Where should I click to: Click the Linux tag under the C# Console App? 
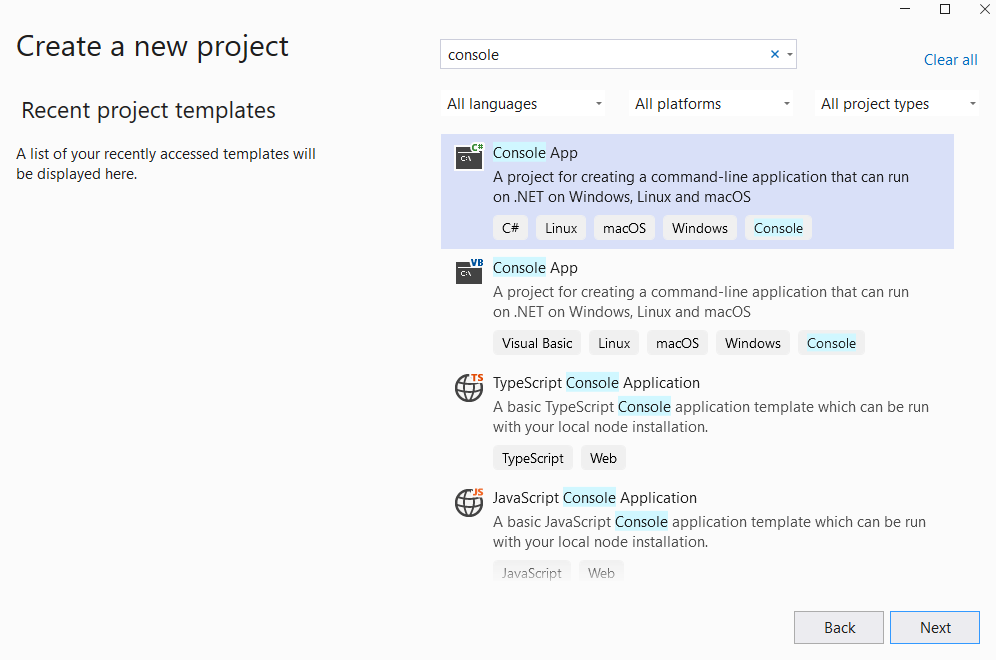560,227
